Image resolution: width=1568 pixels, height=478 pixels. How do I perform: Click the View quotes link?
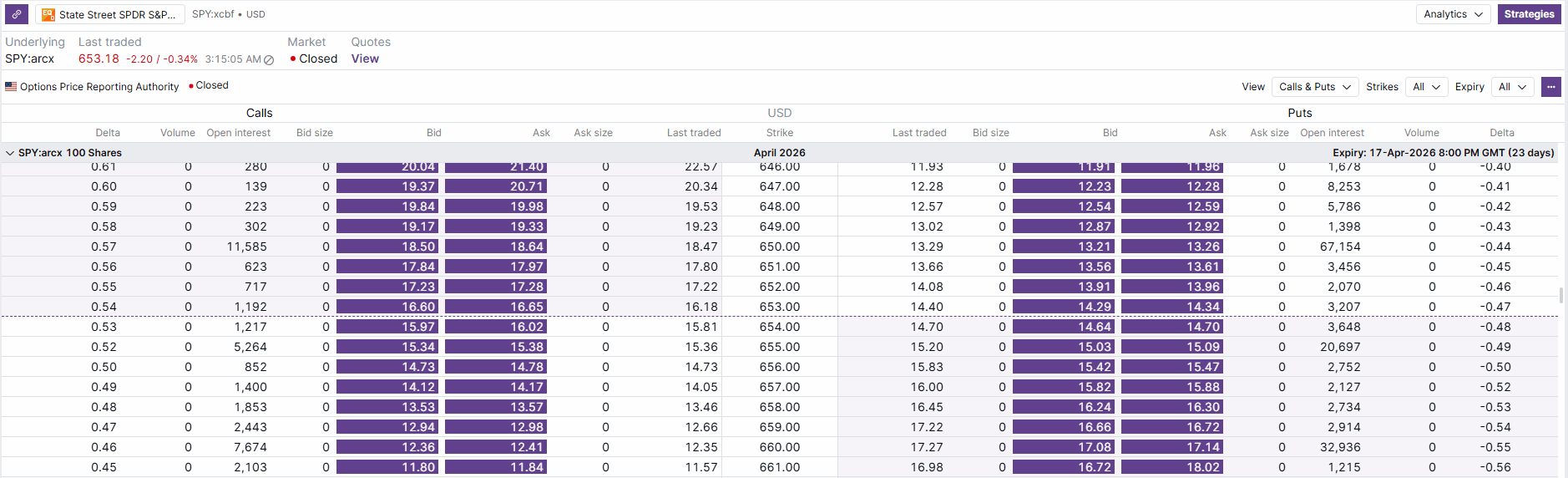click(x=365, y=58)
